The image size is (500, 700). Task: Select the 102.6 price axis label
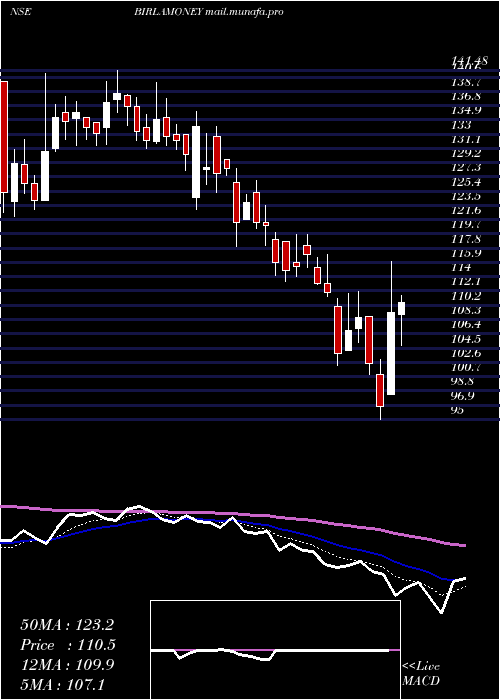[466, 354]
